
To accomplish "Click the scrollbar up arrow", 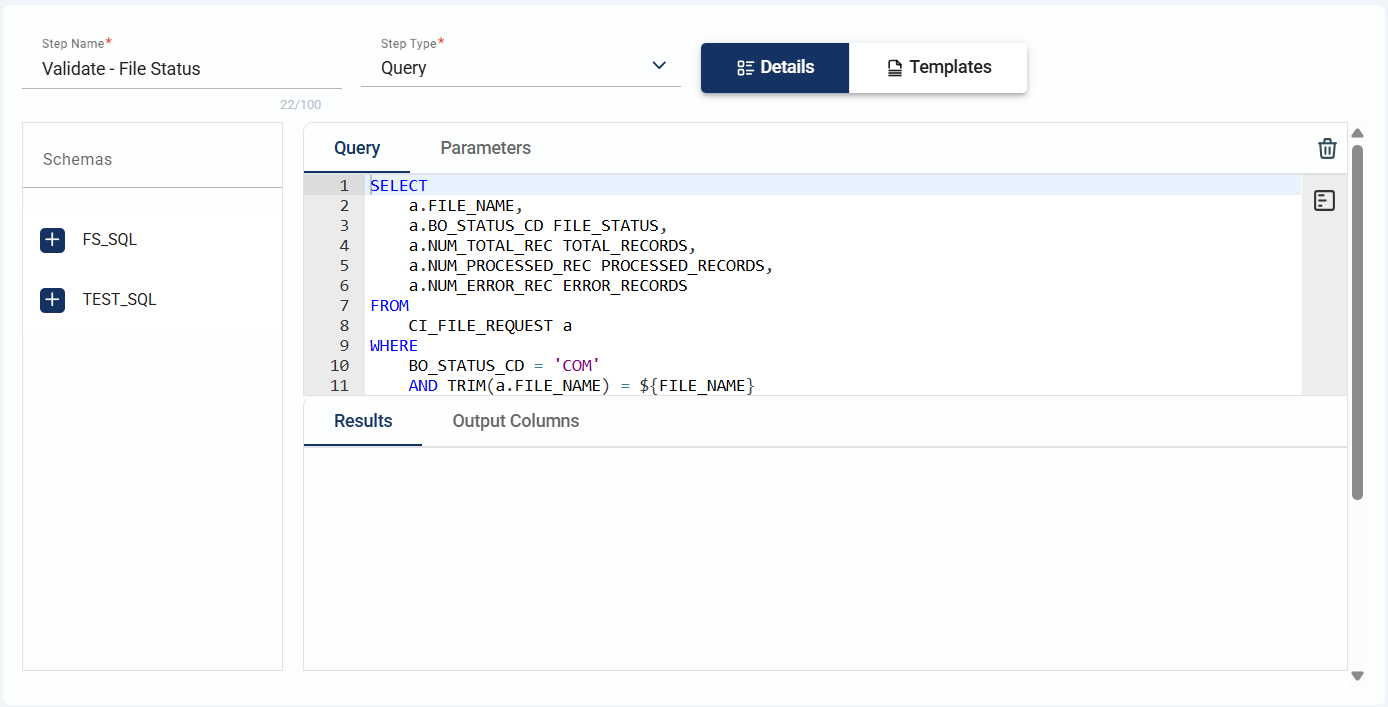I will [1357, 133].
